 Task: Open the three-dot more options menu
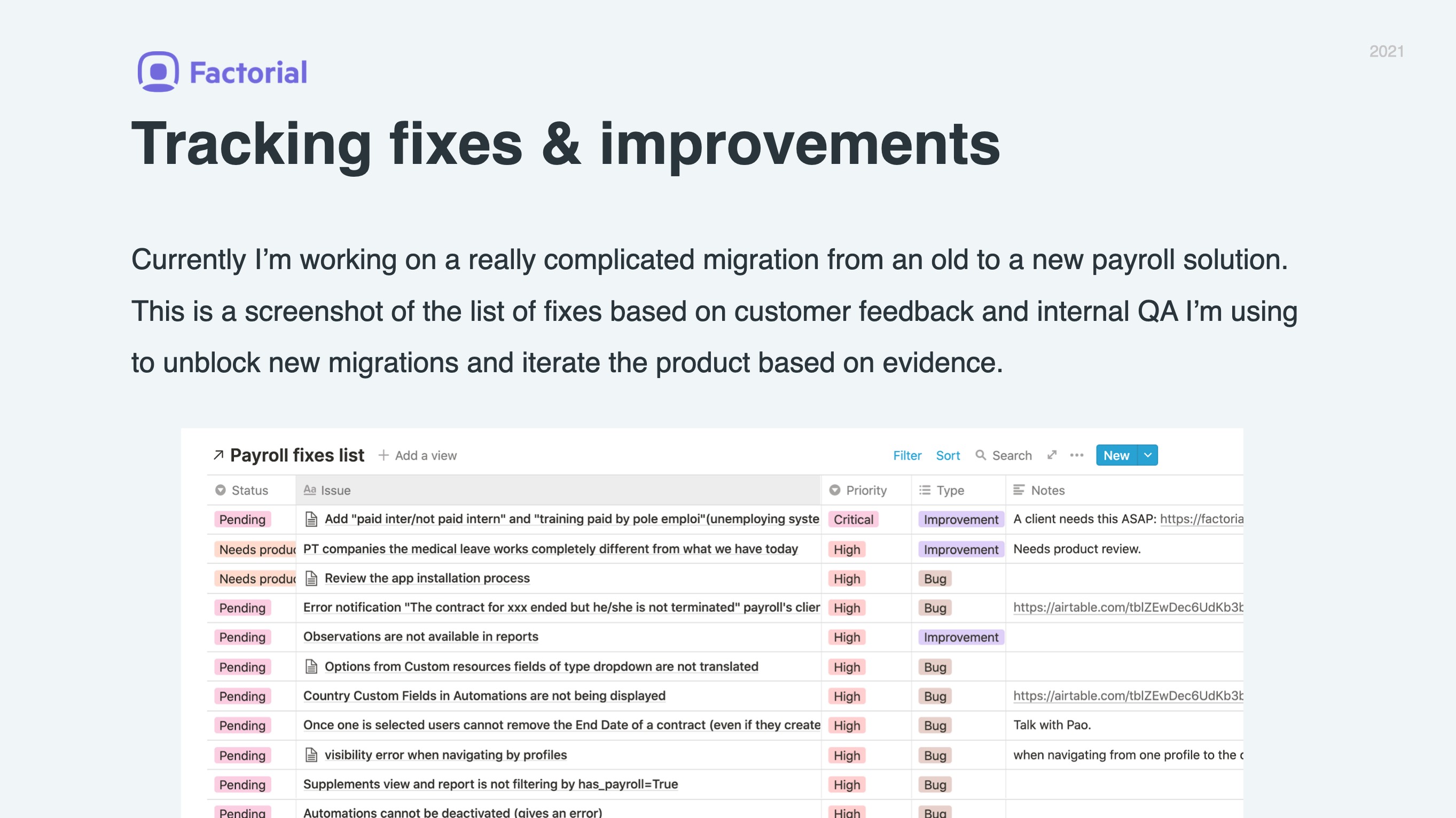click(1077, 455)
